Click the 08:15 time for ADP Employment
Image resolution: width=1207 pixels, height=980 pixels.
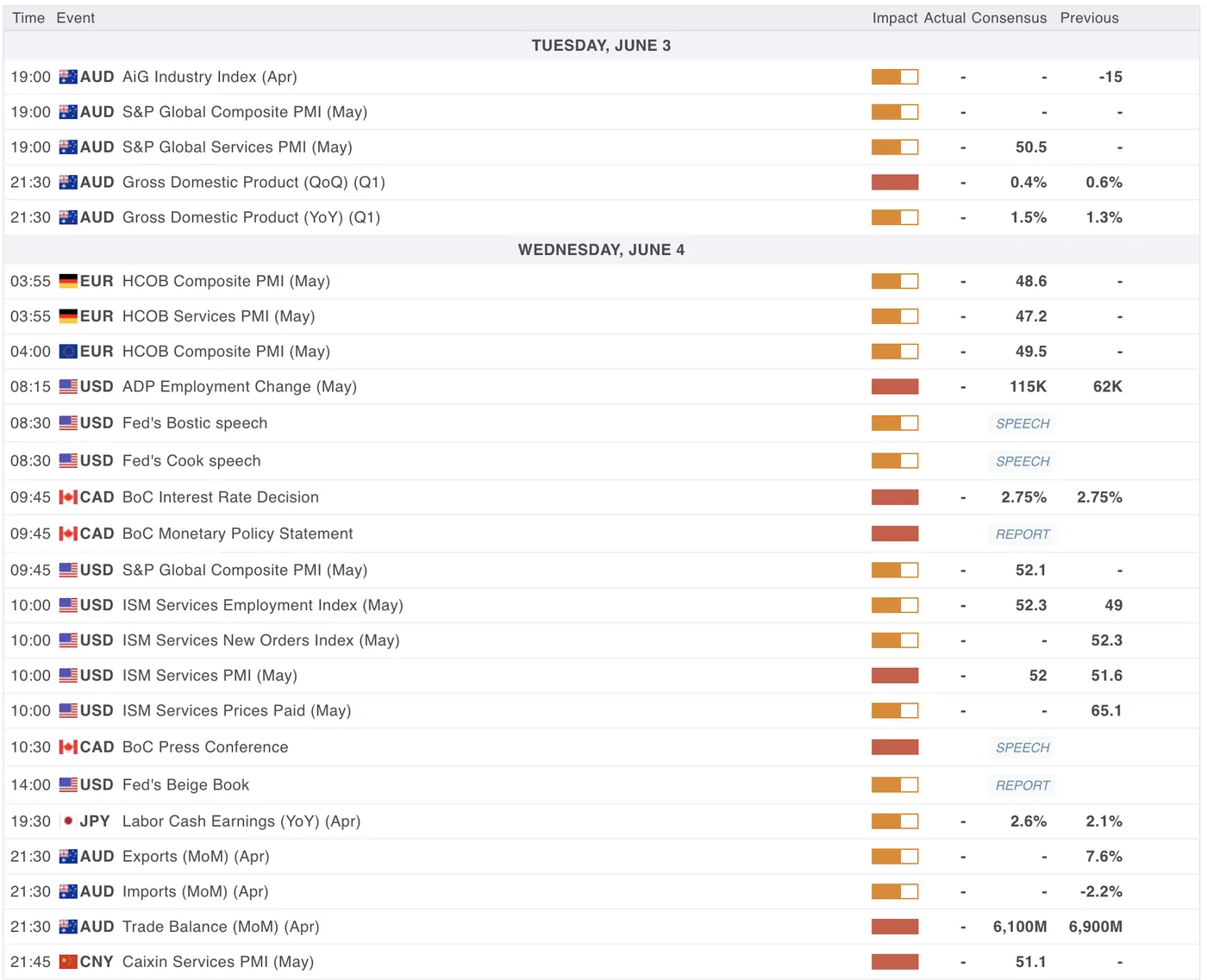point(30,387)
